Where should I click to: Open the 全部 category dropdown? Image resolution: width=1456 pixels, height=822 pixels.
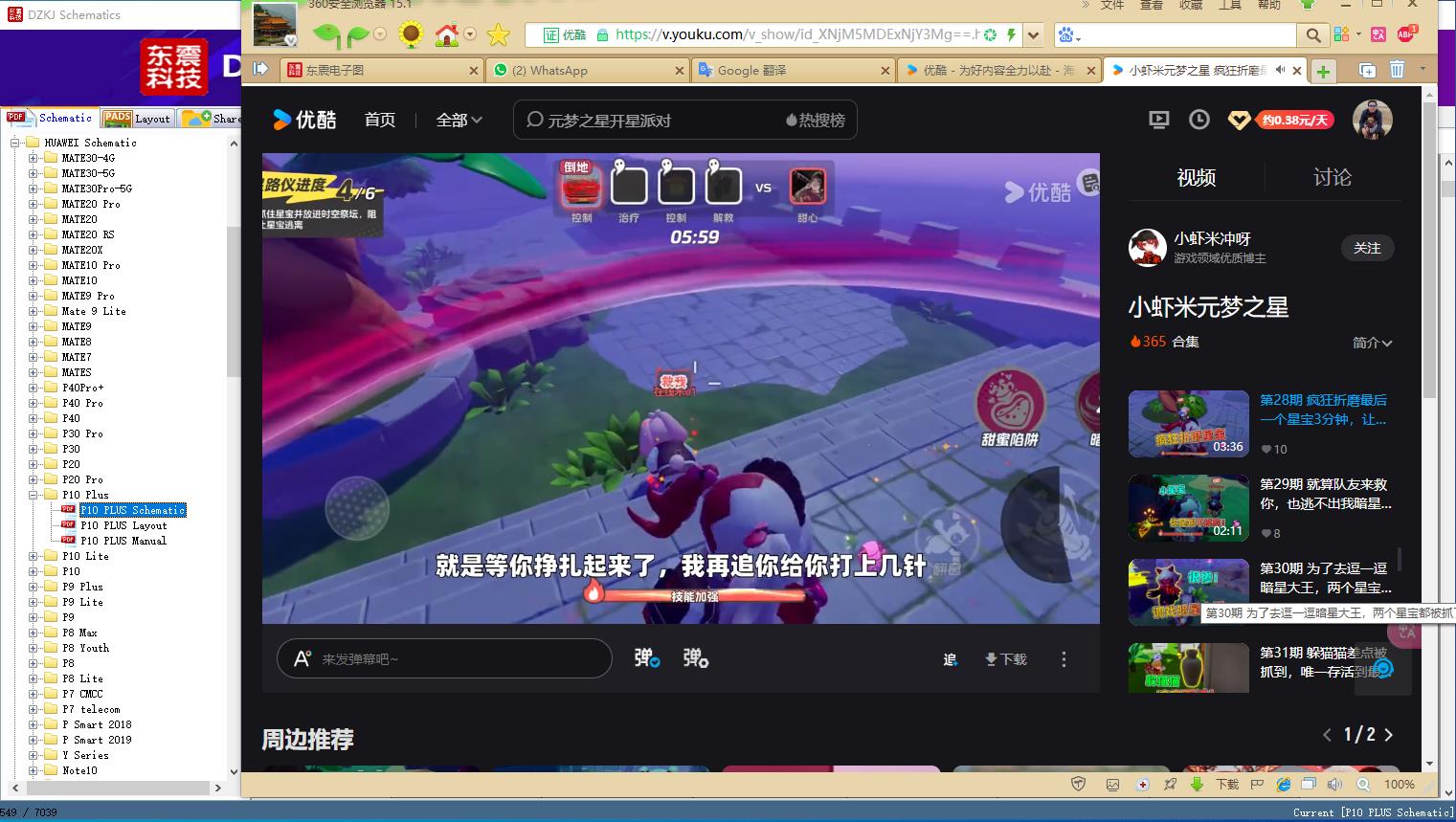(x=459, y=120)
